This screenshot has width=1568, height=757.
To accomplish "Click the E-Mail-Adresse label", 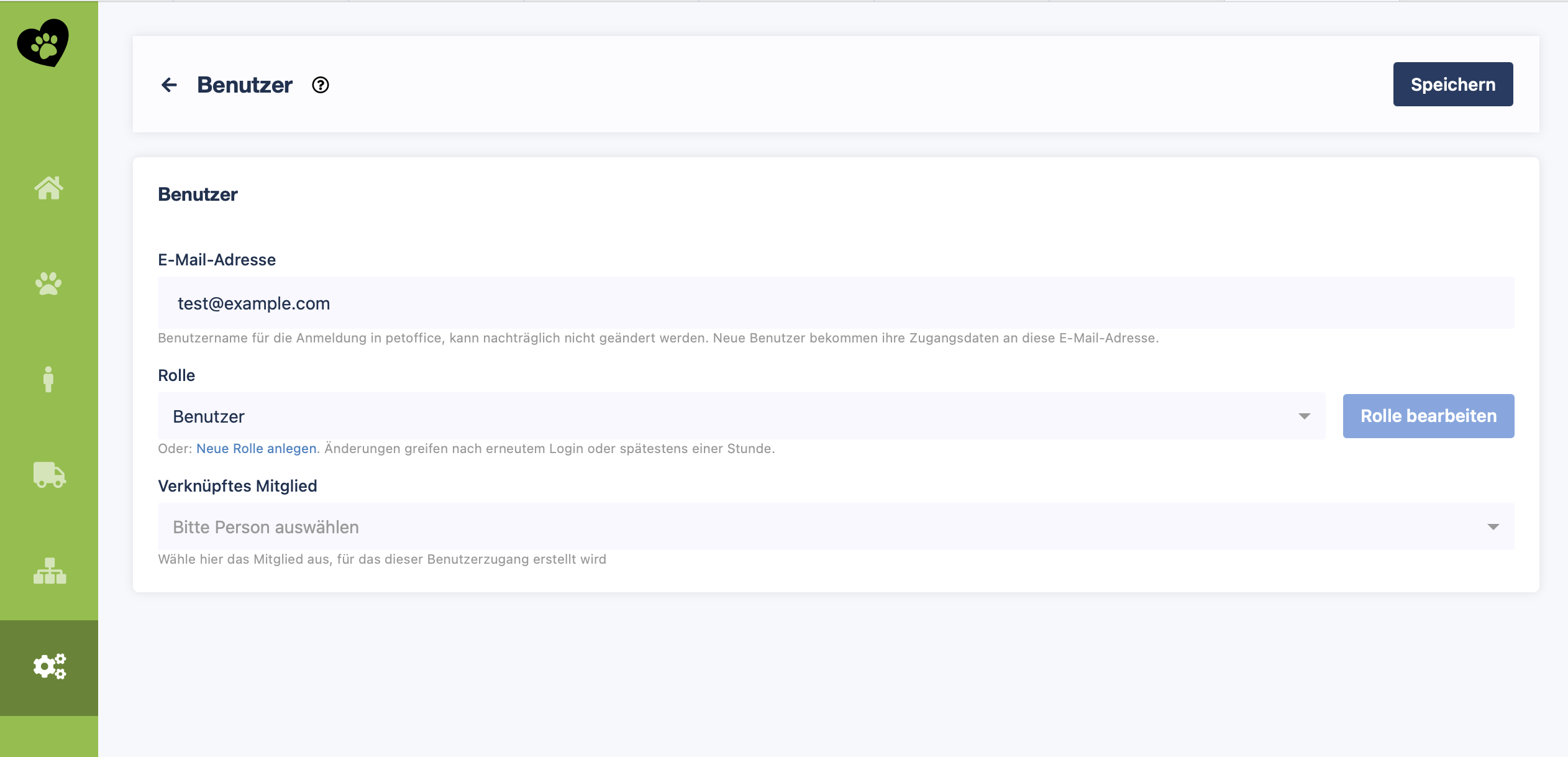I will pyautogui.click(x=217, y=260).
